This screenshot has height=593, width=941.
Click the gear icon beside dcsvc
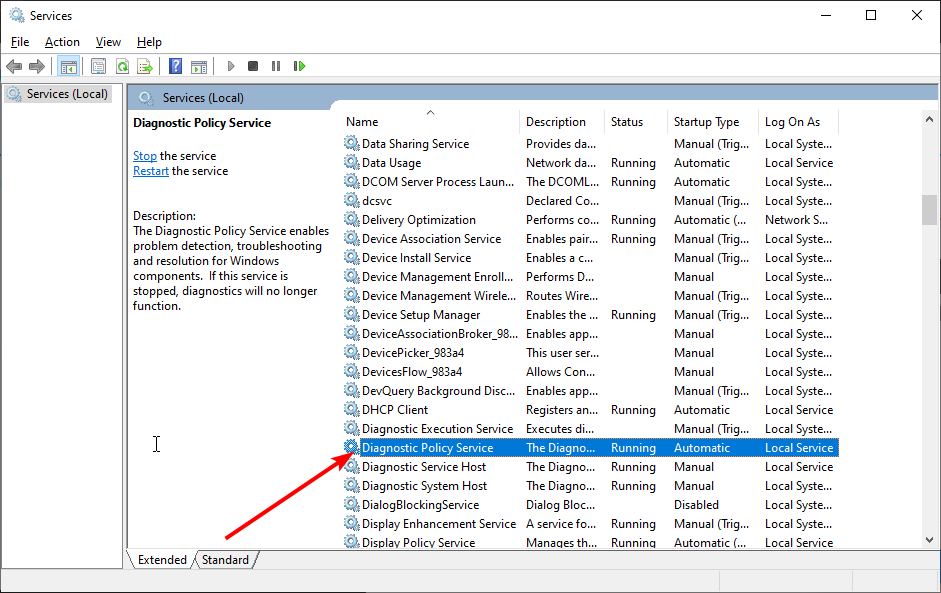(x=351, y=200)
